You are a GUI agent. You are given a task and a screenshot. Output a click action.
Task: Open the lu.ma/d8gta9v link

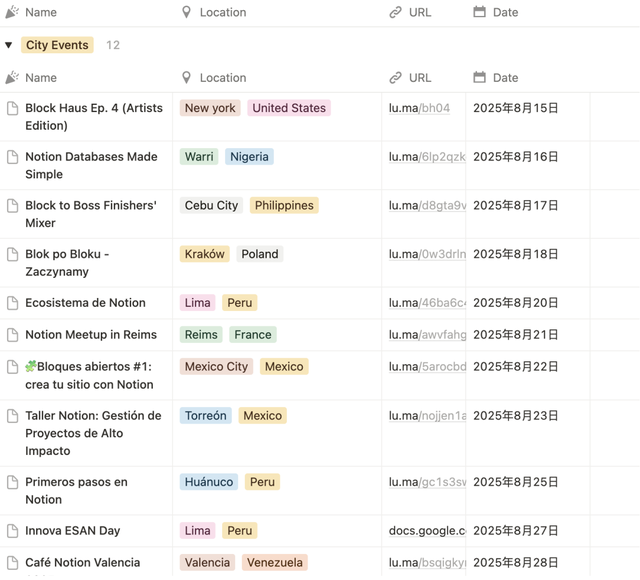[427, 206]
